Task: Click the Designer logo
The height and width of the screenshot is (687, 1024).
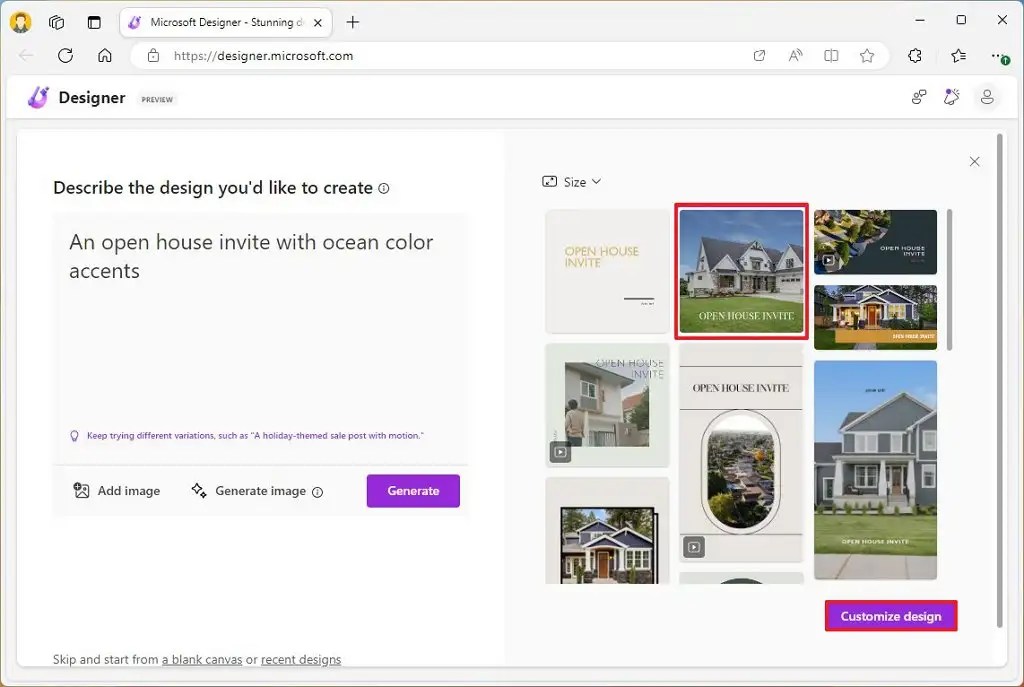Action: click(38, 97)
